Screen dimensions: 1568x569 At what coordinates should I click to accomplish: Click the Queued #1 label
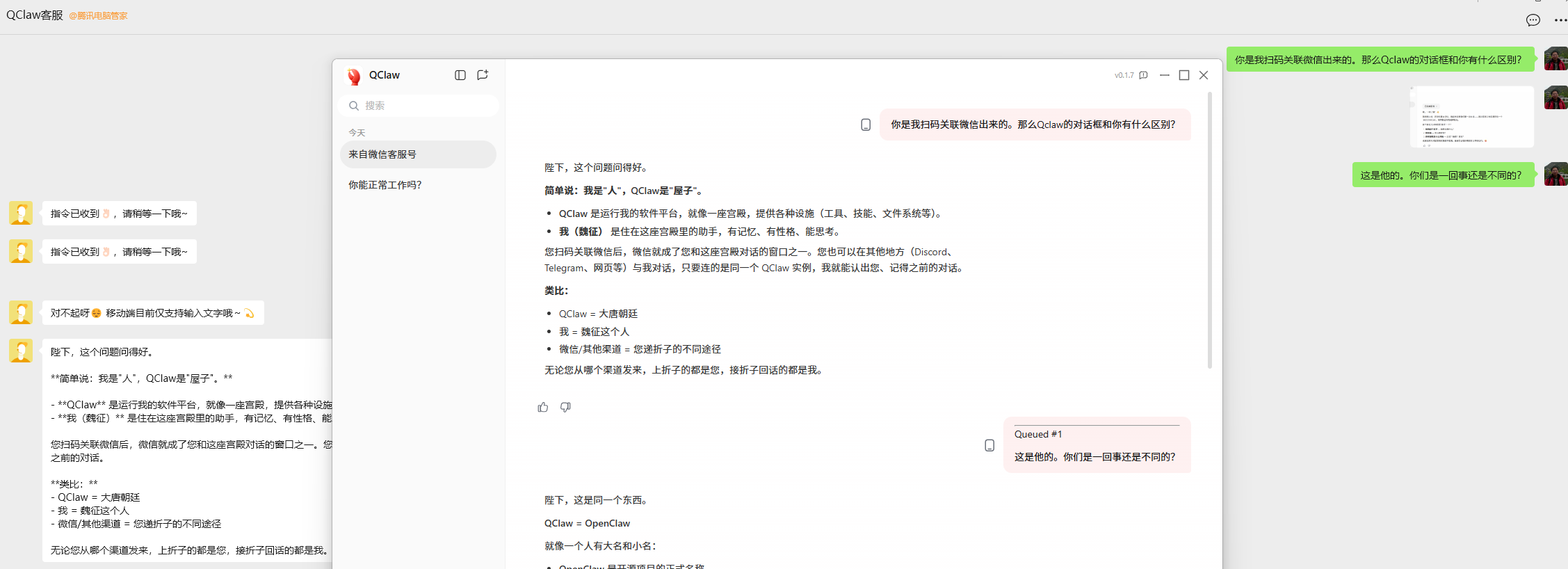tap(1037, 434)
